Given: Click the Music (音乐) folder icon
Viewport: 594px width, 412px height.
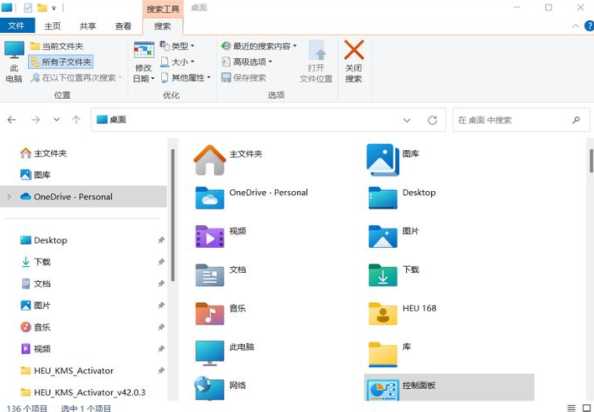Looking at the screenshot, I should (x=209, y=314).
